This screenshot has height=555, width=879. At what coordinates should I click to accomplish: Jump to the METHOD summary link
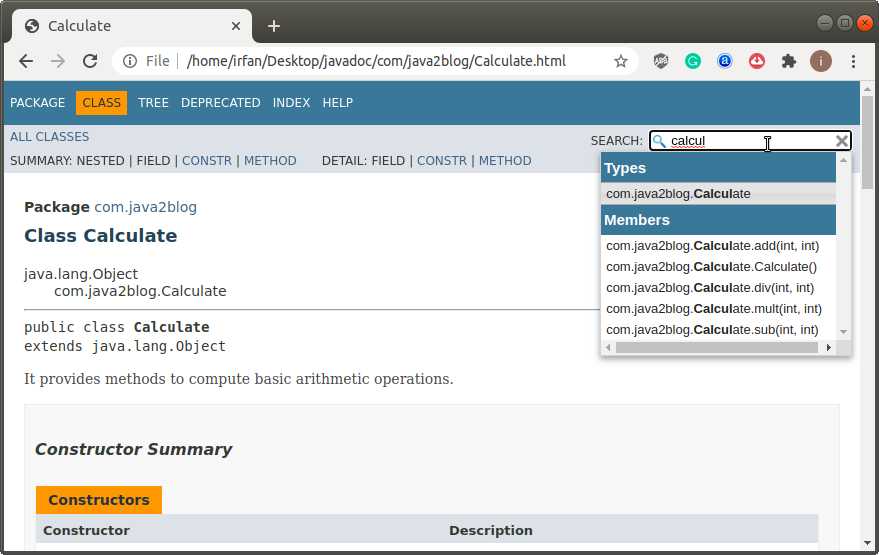pyautogui.click(x=270, y=161)
